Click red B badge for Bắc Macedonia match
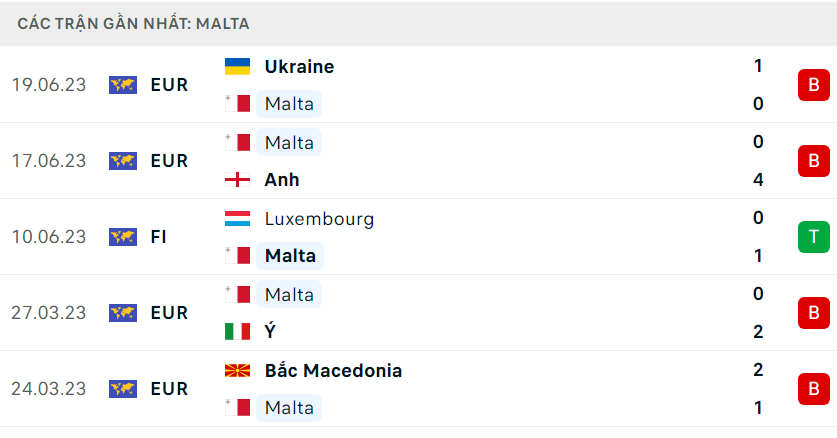 click(x=814, y=389)
